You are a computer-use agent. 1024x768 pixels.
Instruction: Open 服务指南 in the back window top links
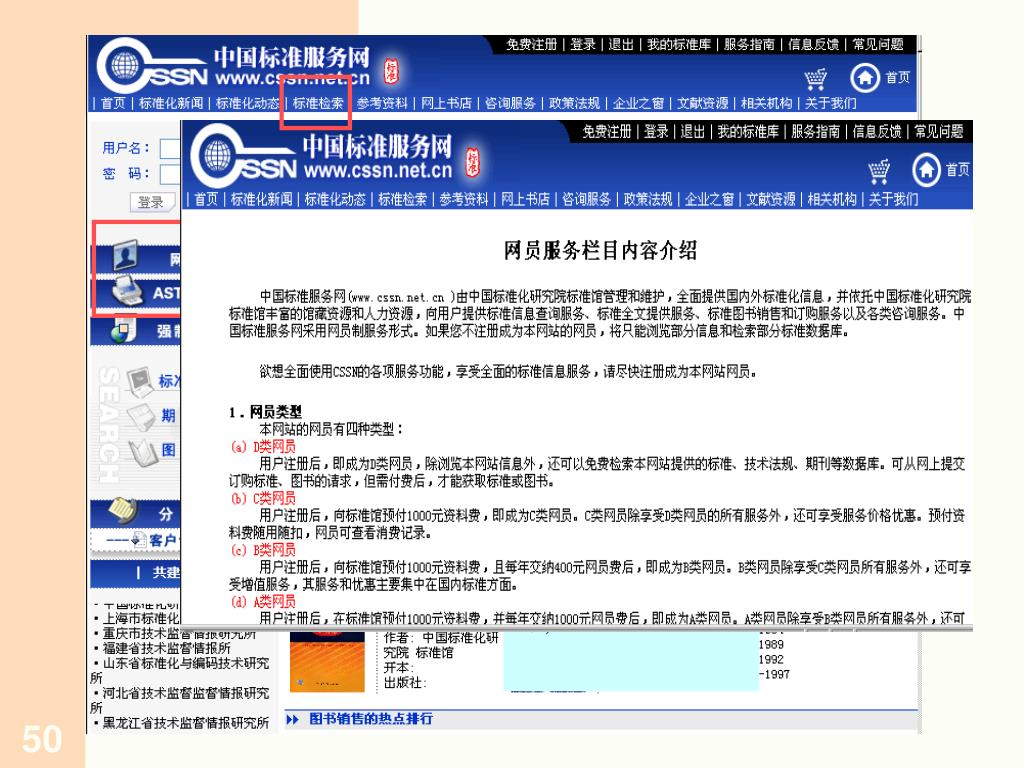click(749, 44)
